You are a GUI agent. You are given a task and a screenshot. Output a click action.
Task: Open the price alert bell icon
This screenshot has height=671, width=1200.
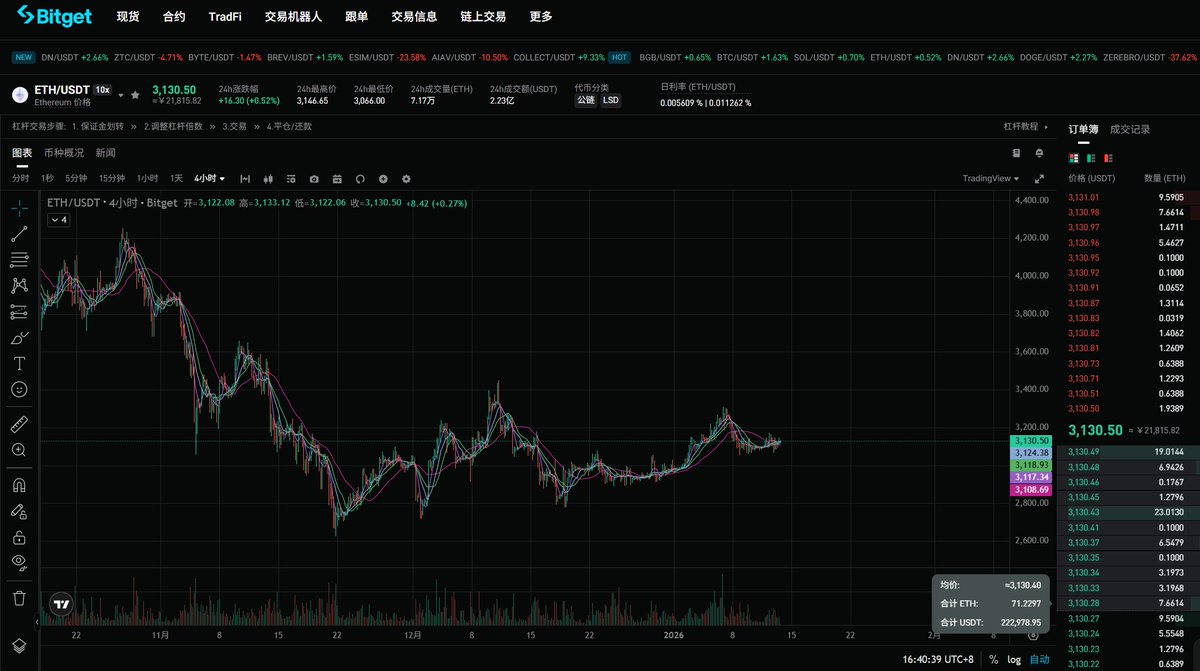pos(1040,153)
